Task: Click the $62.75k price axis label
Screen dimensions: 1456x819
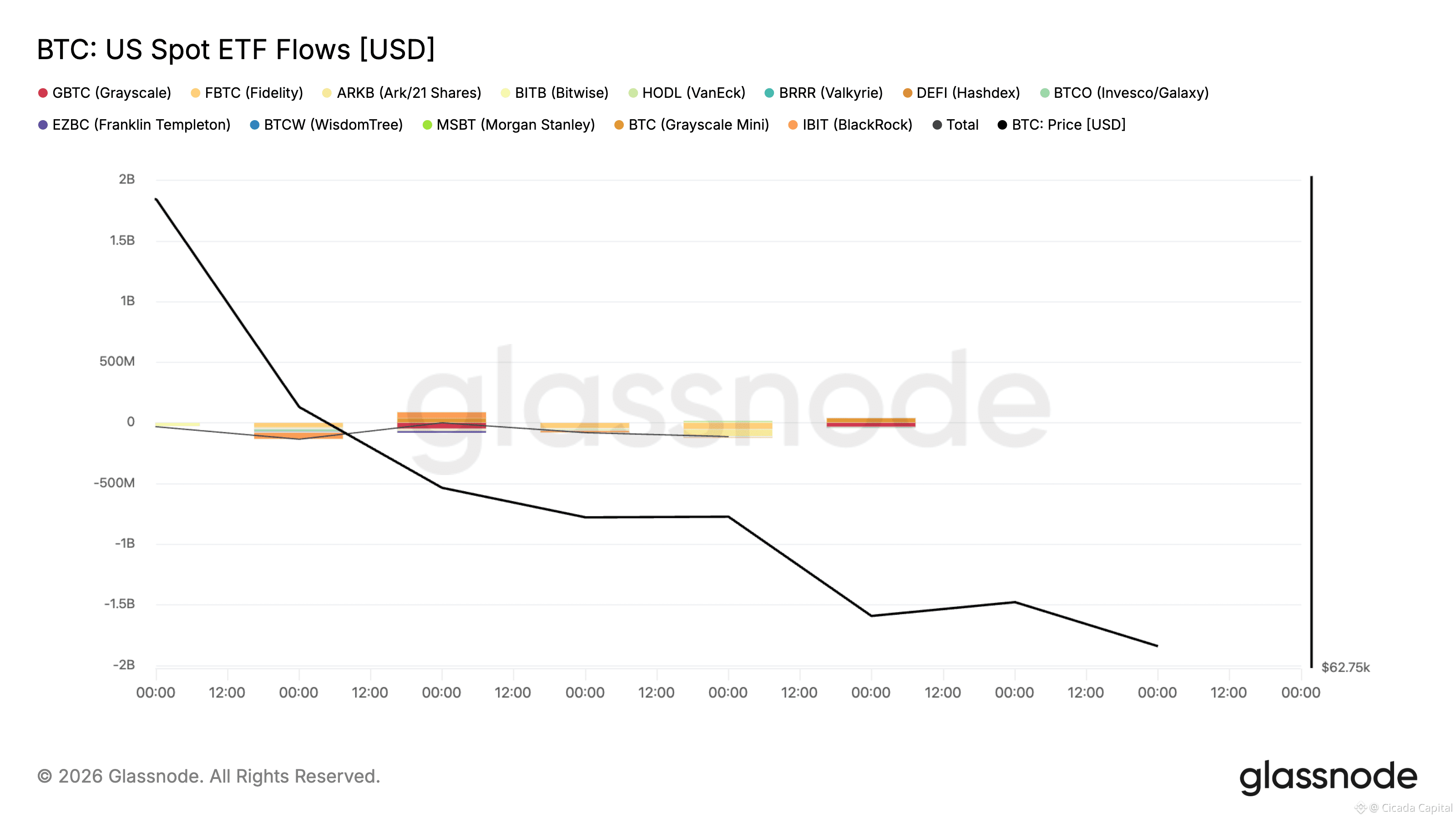Action: pos(1345,667)
